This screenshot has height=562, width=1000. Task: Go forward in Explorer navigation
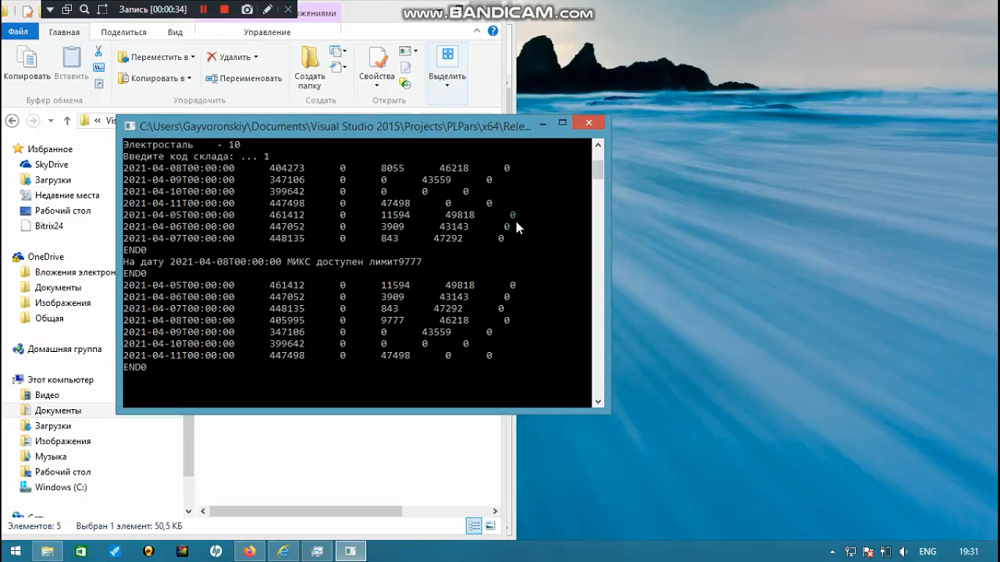tap(33, 121)
